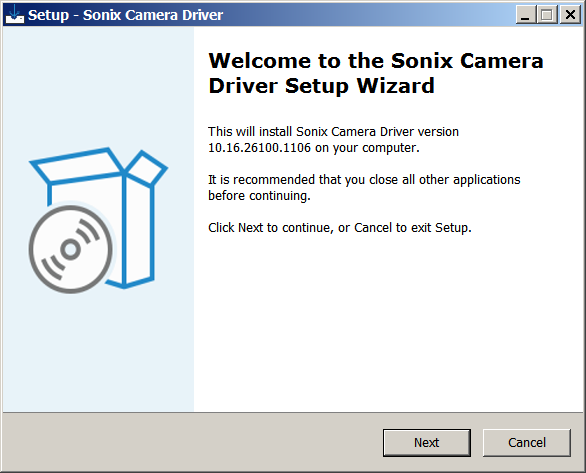Click the gray installation disc graphic

(71, 249)
